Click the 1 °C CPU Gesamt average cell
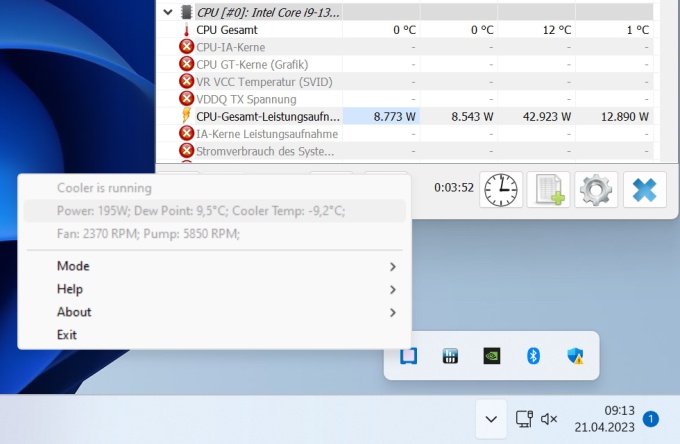 [x=615, y=30]
